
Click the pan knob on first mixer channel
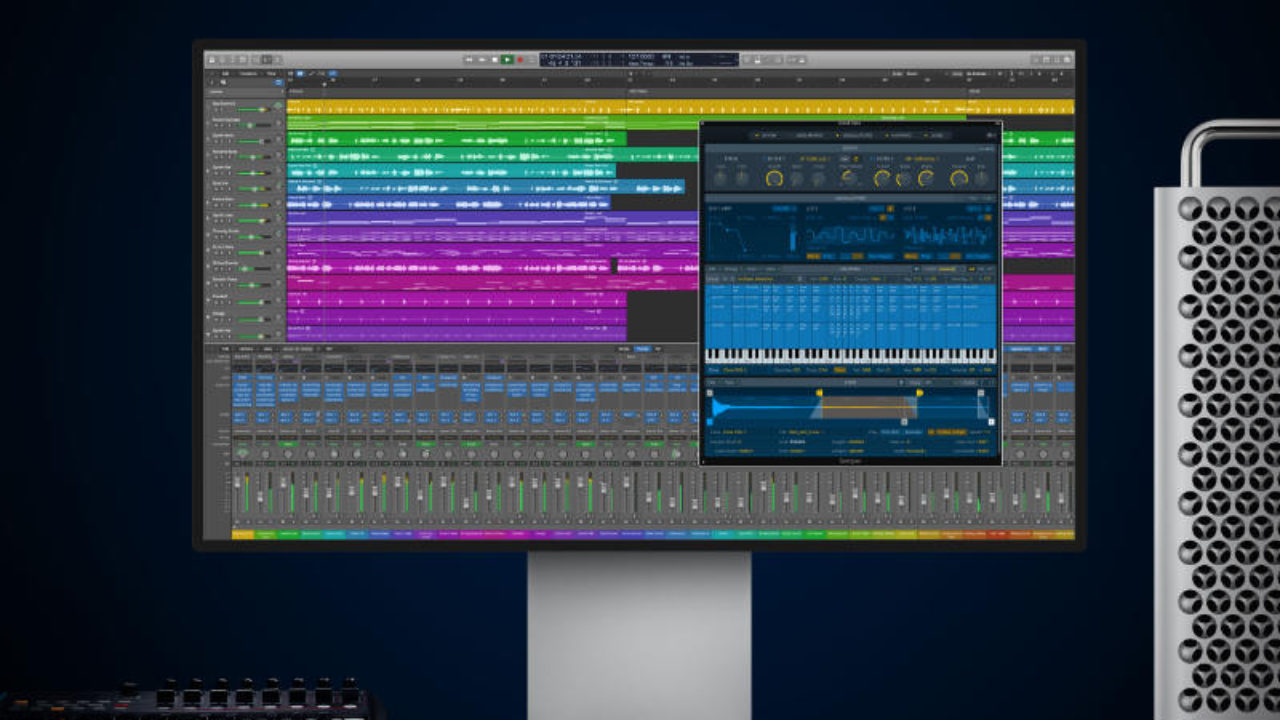(x=242, y=453)
